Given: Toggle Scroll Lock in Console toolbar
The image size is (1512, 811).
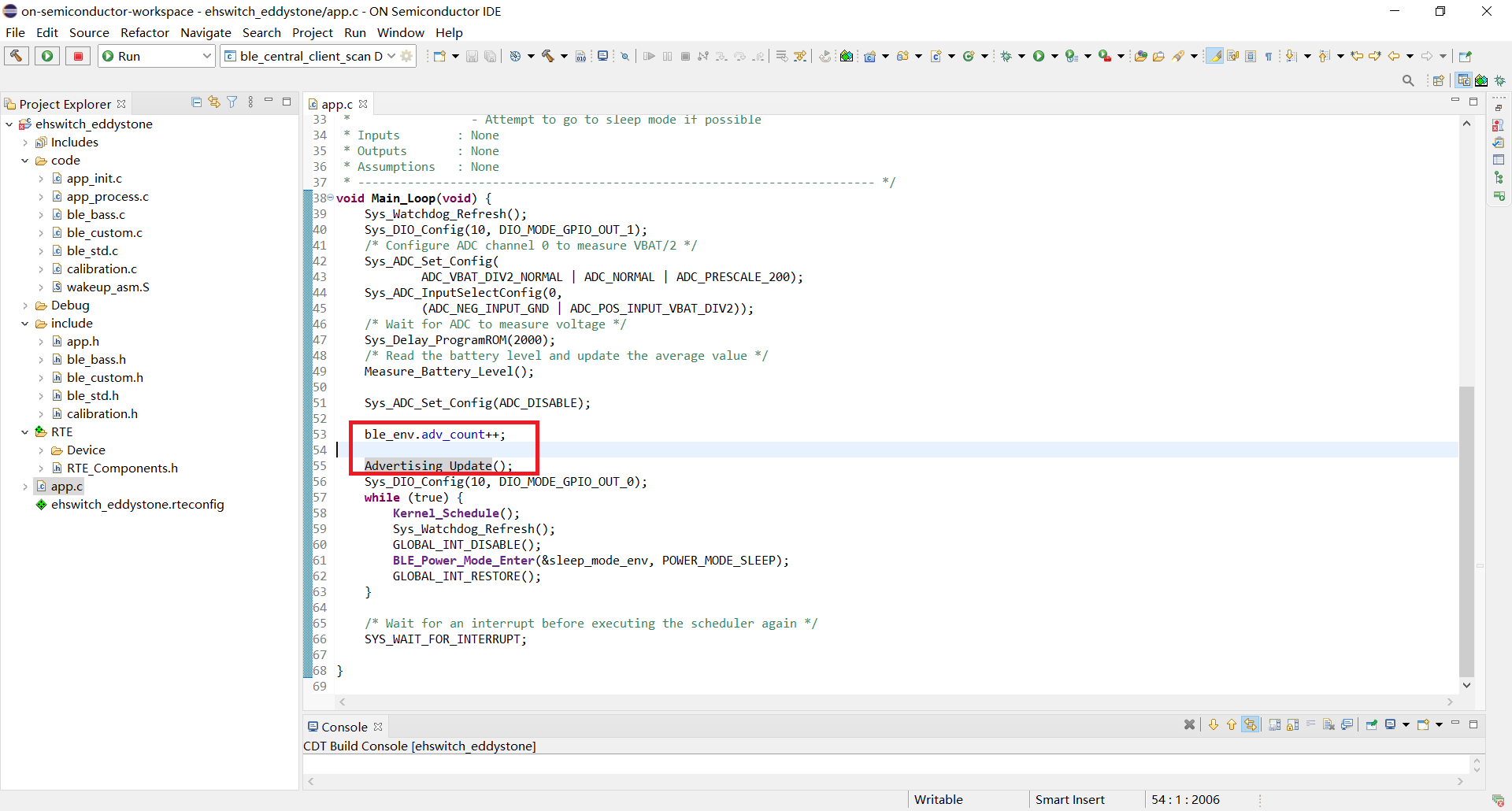Looking at the screenshot, I should [x=1293, y=724].
